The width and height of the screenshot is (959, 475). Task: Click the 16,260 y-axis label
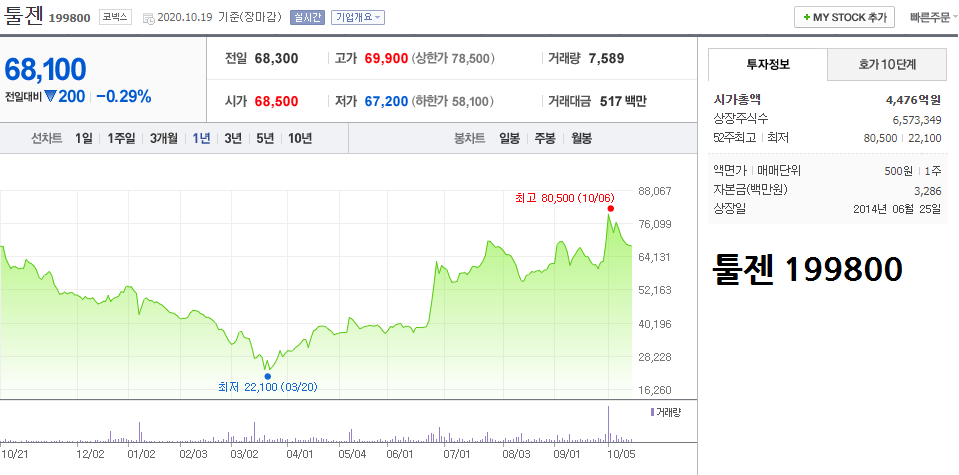(655, 390)
